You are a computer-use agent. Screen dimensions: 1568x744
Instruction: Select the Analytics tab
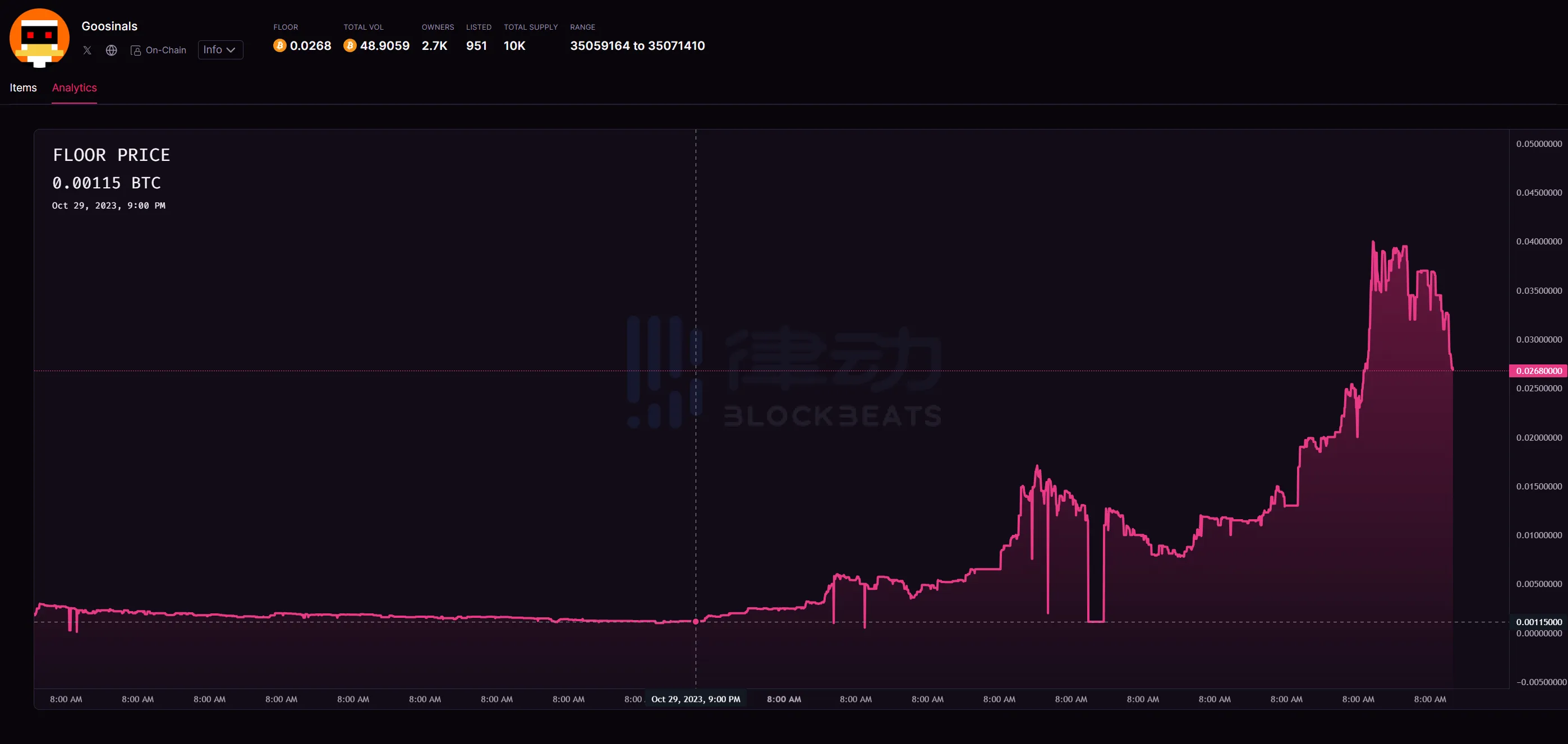pyautogui.click(x=74, y=87)
